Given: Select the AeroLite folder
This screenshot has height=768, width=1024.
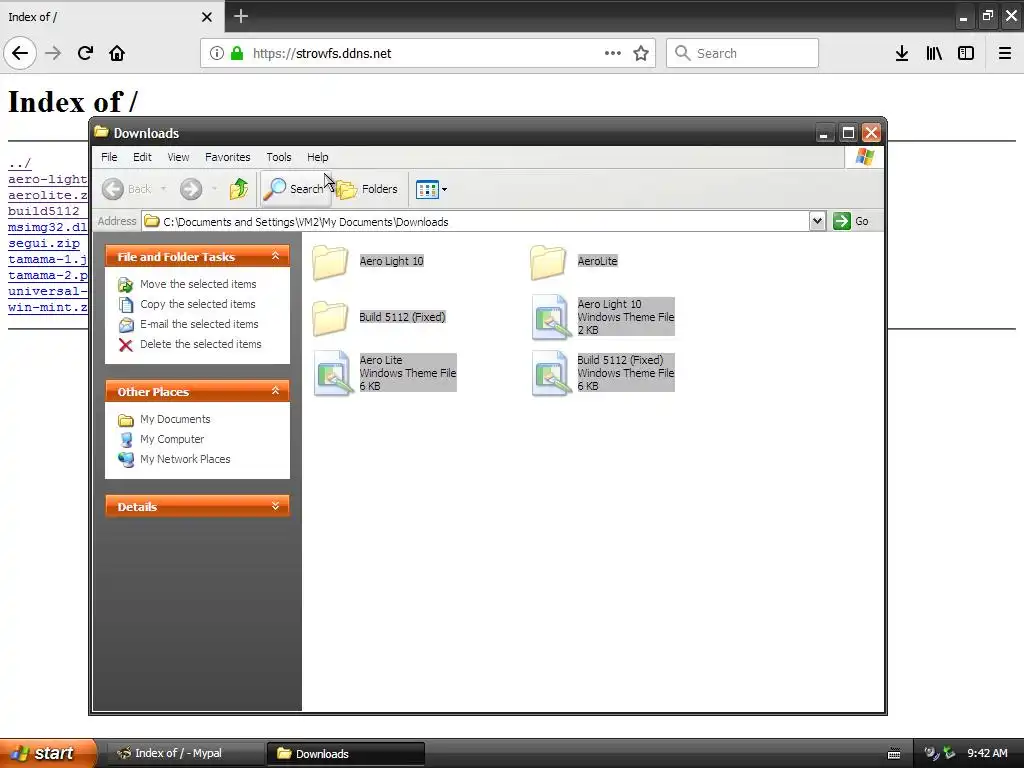Looking at the screenshot, I should 573,261.
